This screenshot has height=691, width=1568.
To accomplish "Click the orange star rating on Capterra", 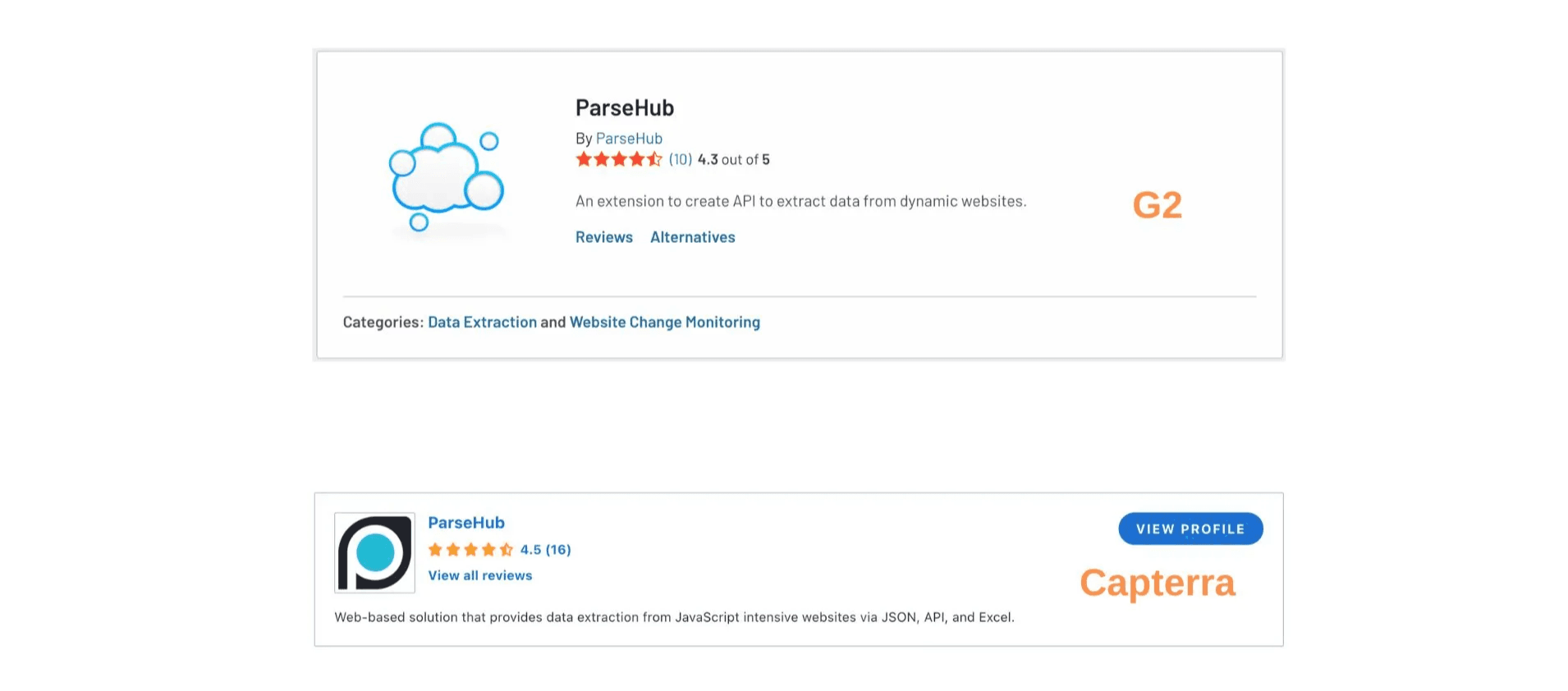I will click(x=470, y=550).
